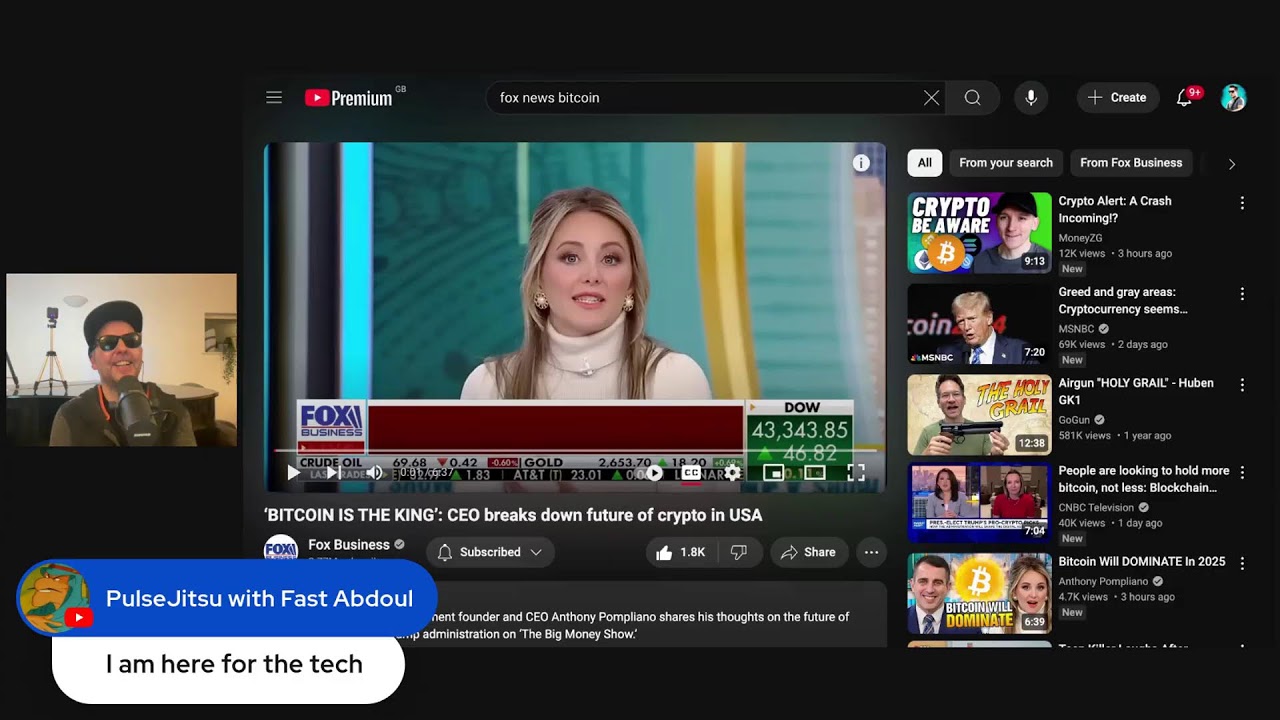This screenshot has height=720, width=1280.
Task: Open the Anthony Pompliano channel name
Action: point(1105,581)
